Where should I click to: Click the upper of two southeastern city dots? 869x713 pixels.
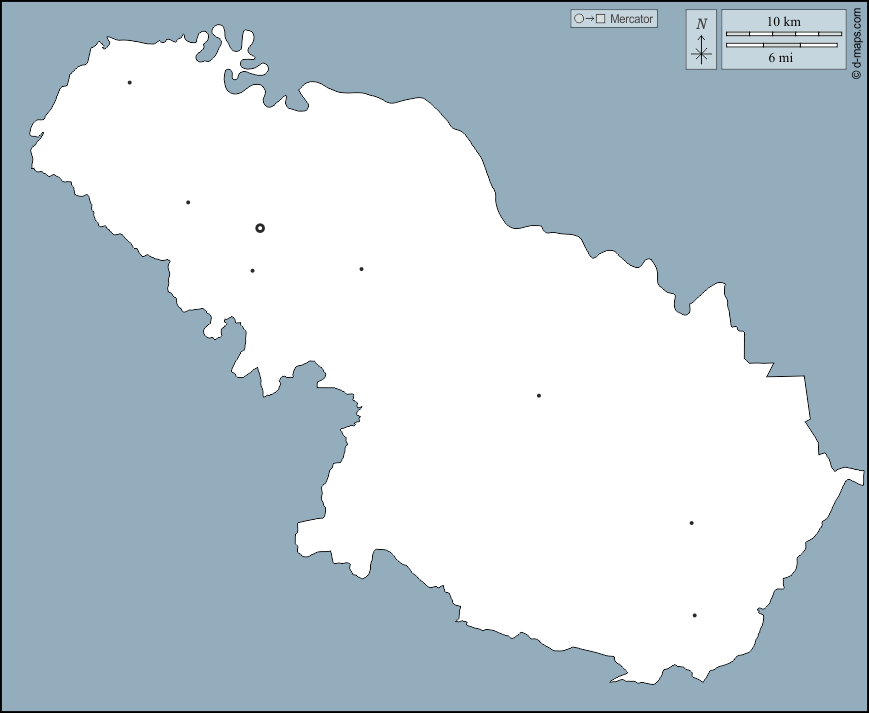tap(691, 522)
